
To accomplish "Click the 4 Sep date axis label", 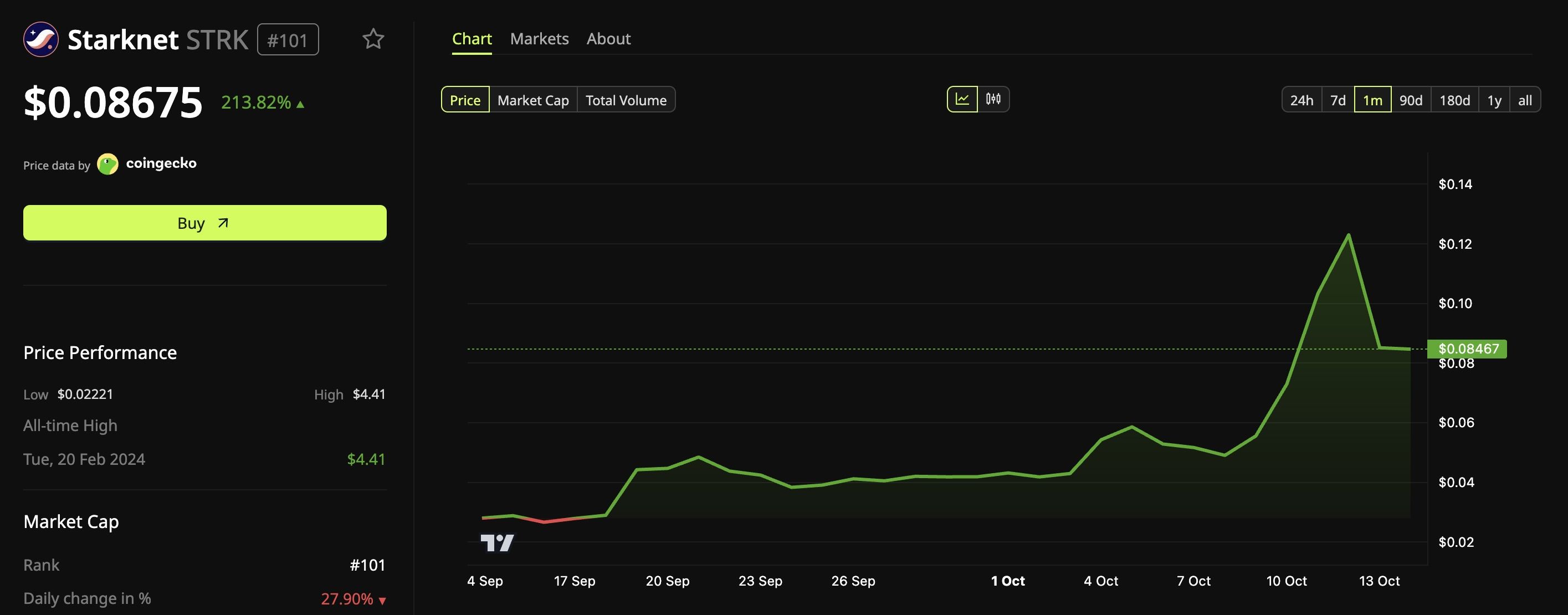I will [485, 581].
